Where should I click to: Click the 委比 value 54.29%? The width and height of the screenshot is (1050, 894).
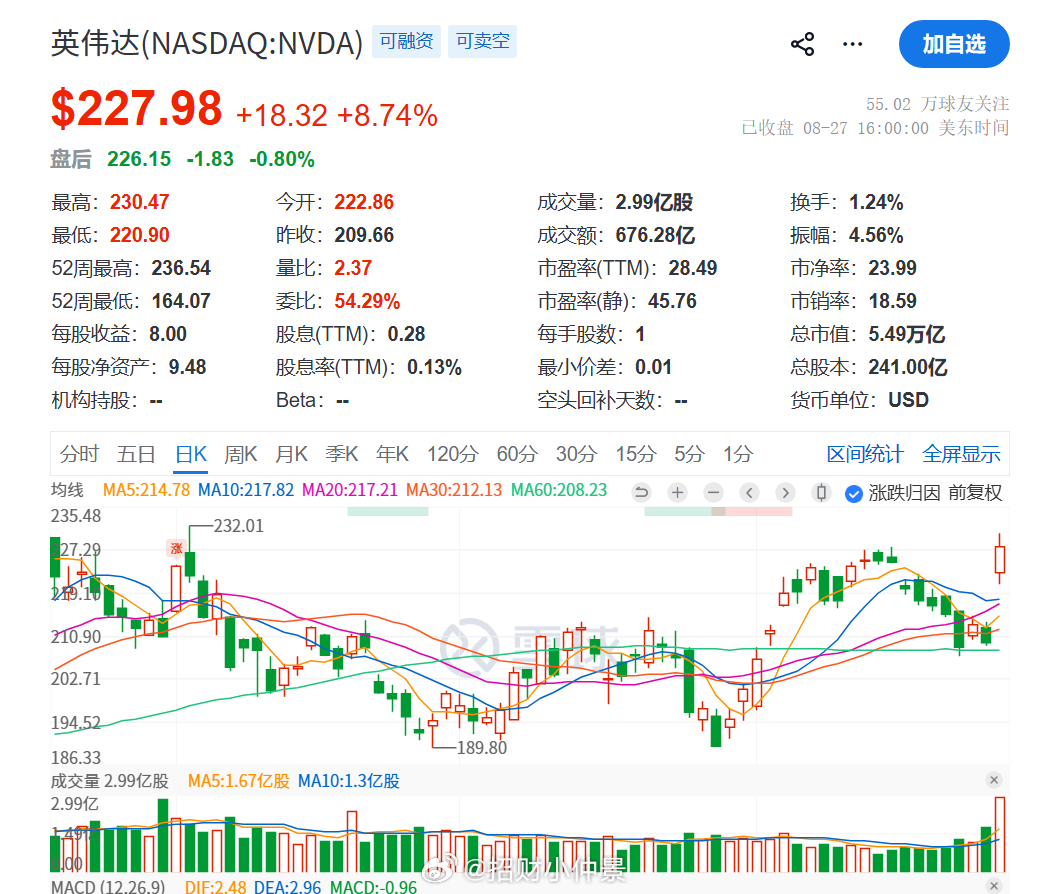[367, 301]
